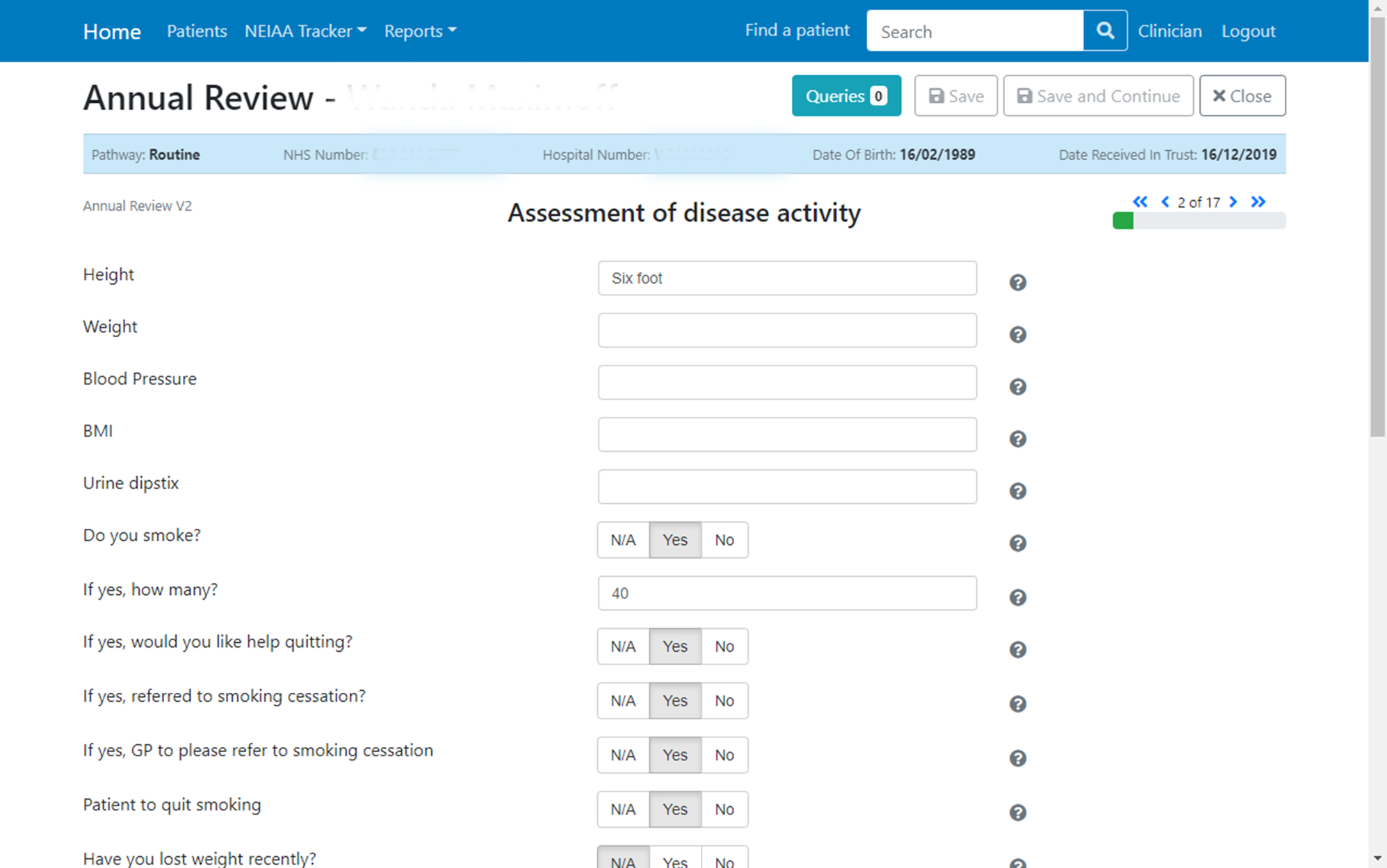Open the Clinician menu item
This screenshot has width=1387, height=868.
[1169, 31]
